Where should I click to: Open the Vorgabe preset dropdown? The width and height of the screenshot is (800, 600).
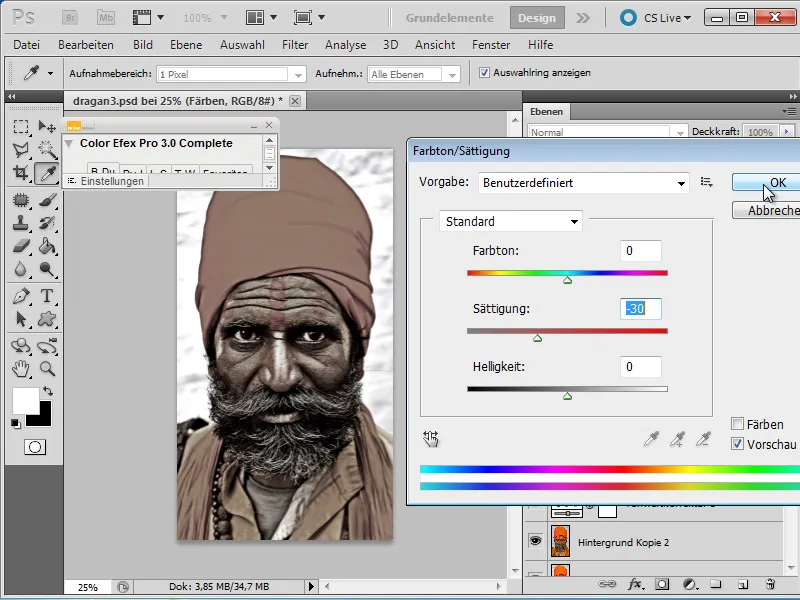tap(583, 183)
